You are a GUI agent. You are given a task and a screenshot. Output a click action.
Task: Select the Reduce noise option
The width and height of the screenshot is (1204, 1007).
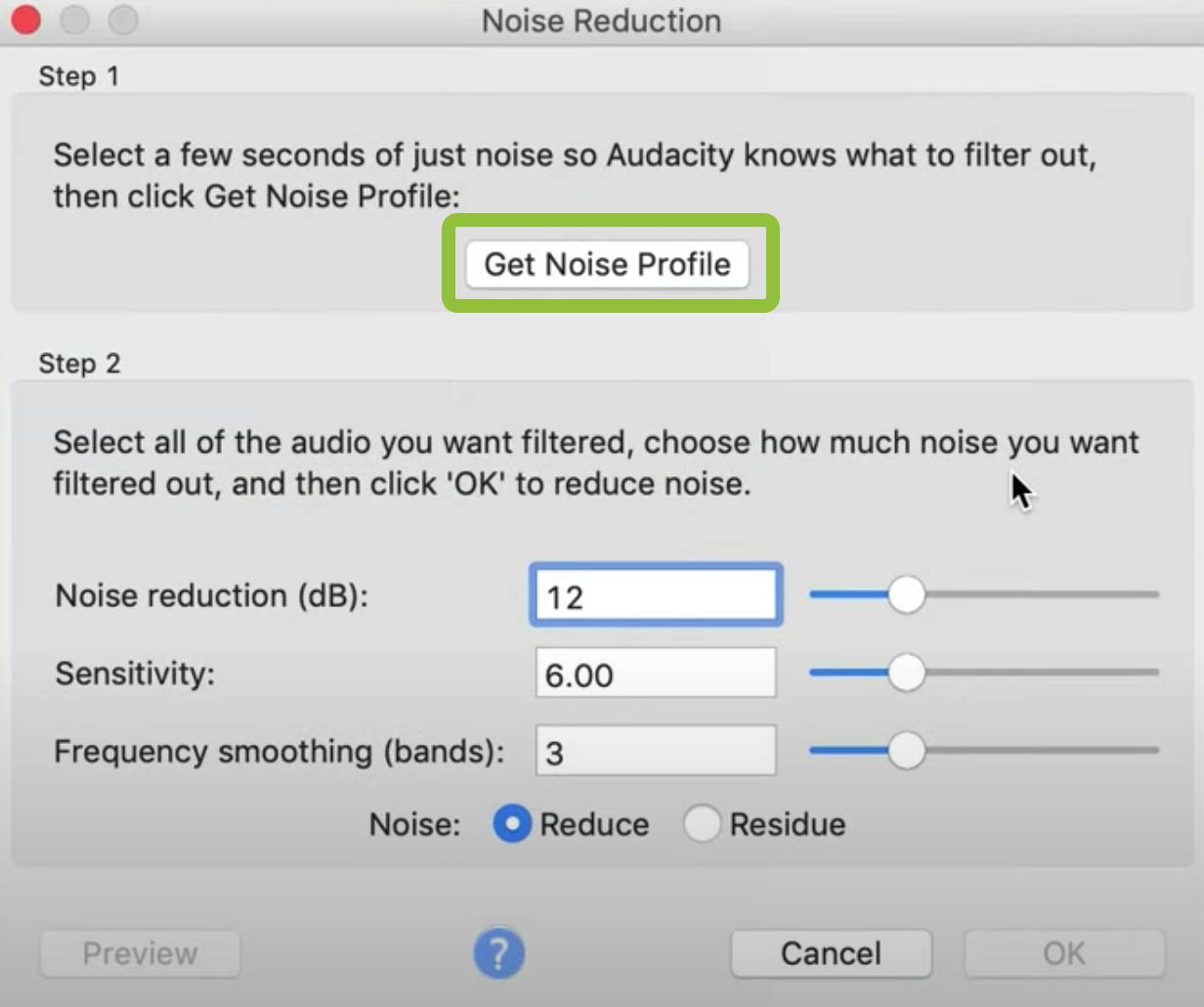click(x=510, y=824)
